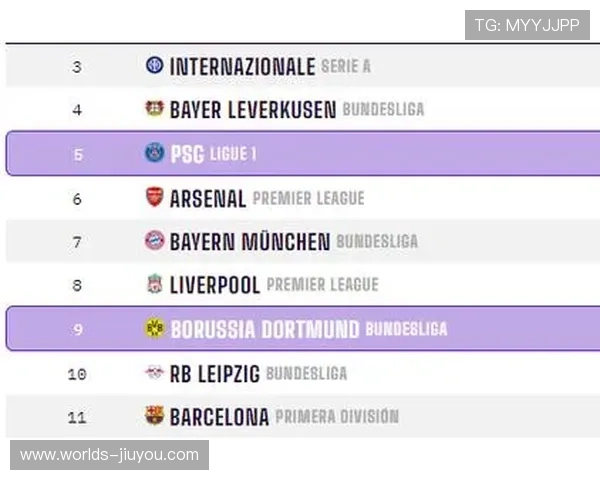Click the Bayern München club crest
Screen dimensions: 600x480
pos(154,241)
